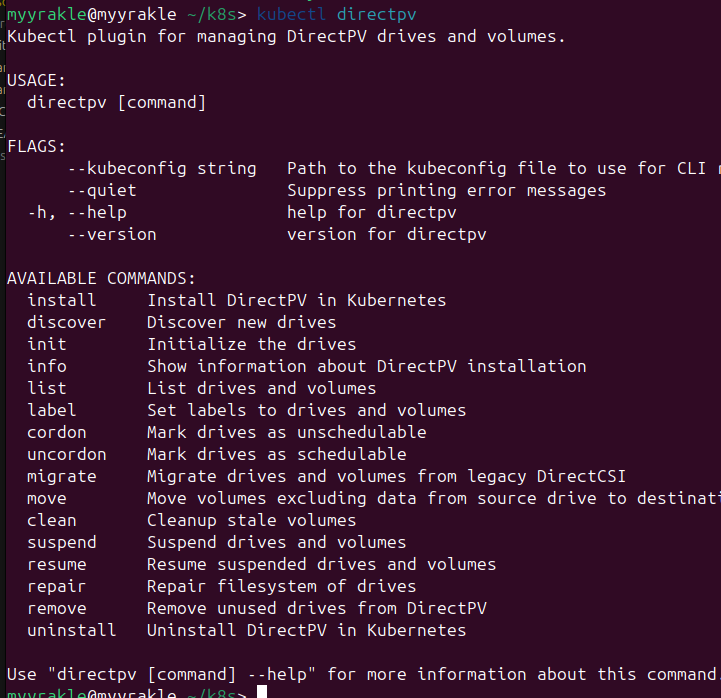Click the 'list' command name
This screenshot has width=721, height=698.
(x=47, y=388)
